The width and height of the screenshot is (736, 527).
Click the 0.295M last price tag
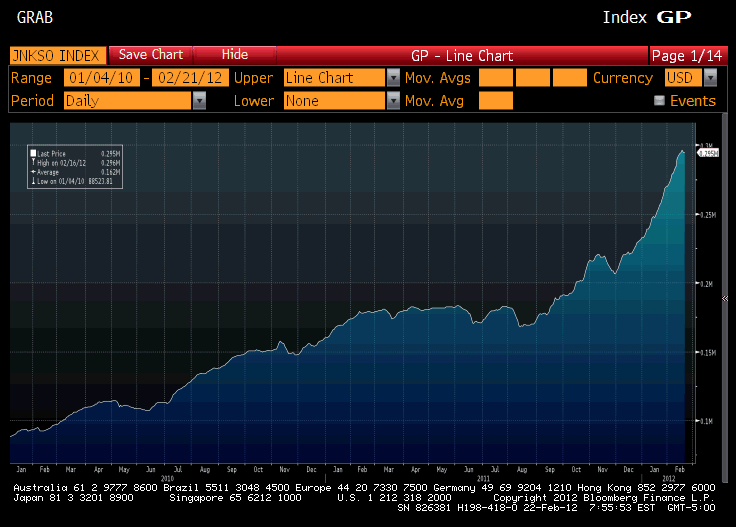pos(707,153)
